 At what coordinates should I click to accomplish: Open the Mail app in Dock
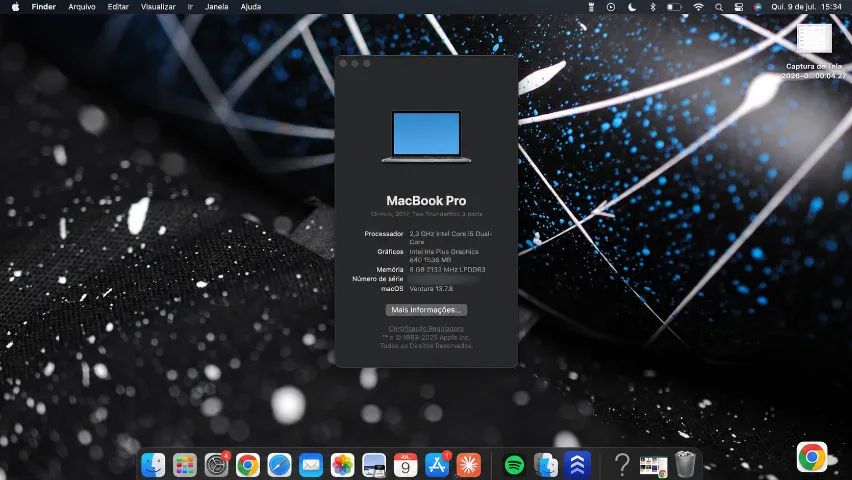click(x=311, y=465)
